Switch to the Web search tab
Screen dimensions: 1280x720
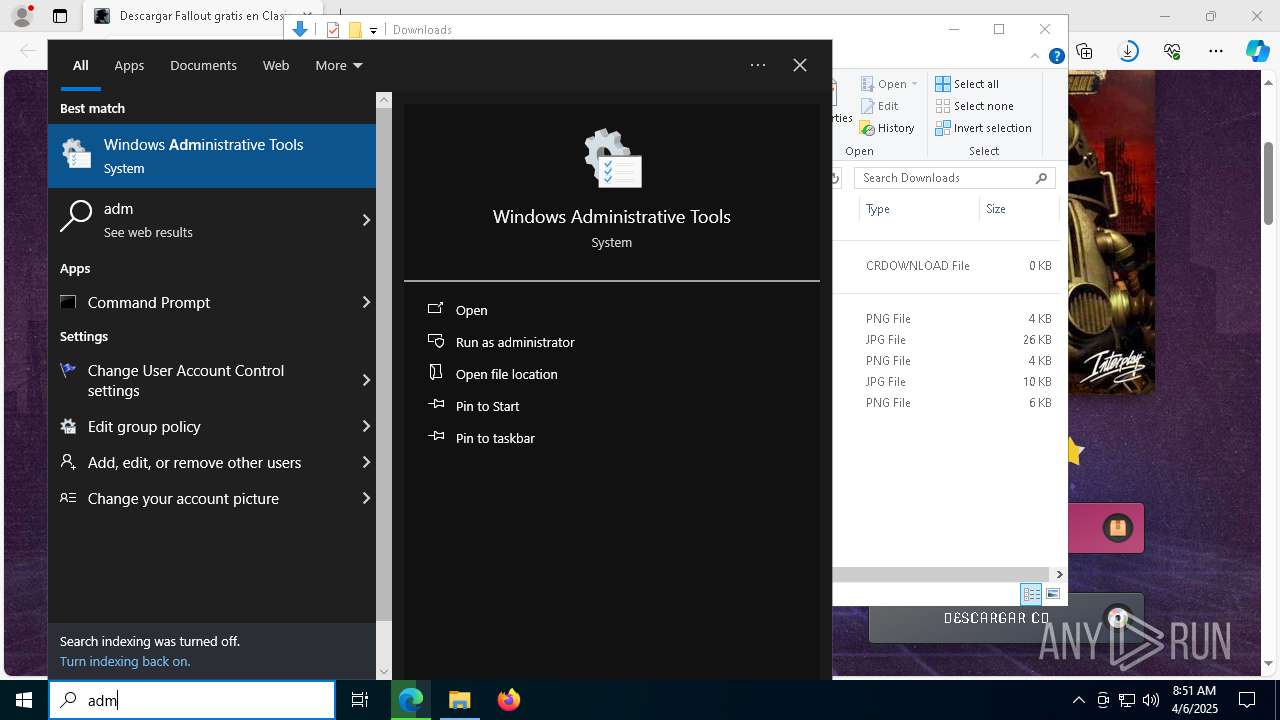(276, 65)
